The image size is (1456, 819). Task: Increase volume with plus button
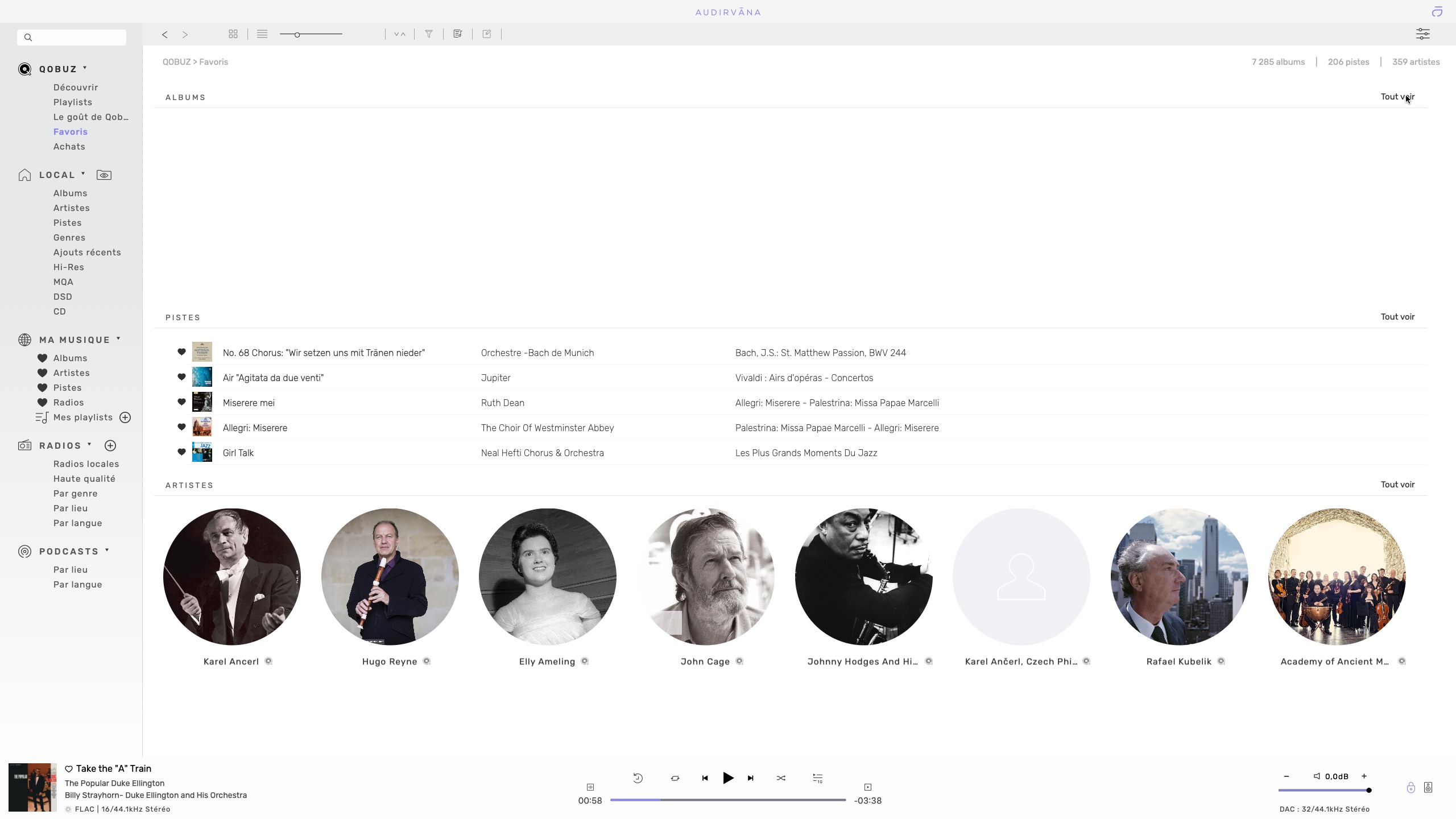(1364, 776)
